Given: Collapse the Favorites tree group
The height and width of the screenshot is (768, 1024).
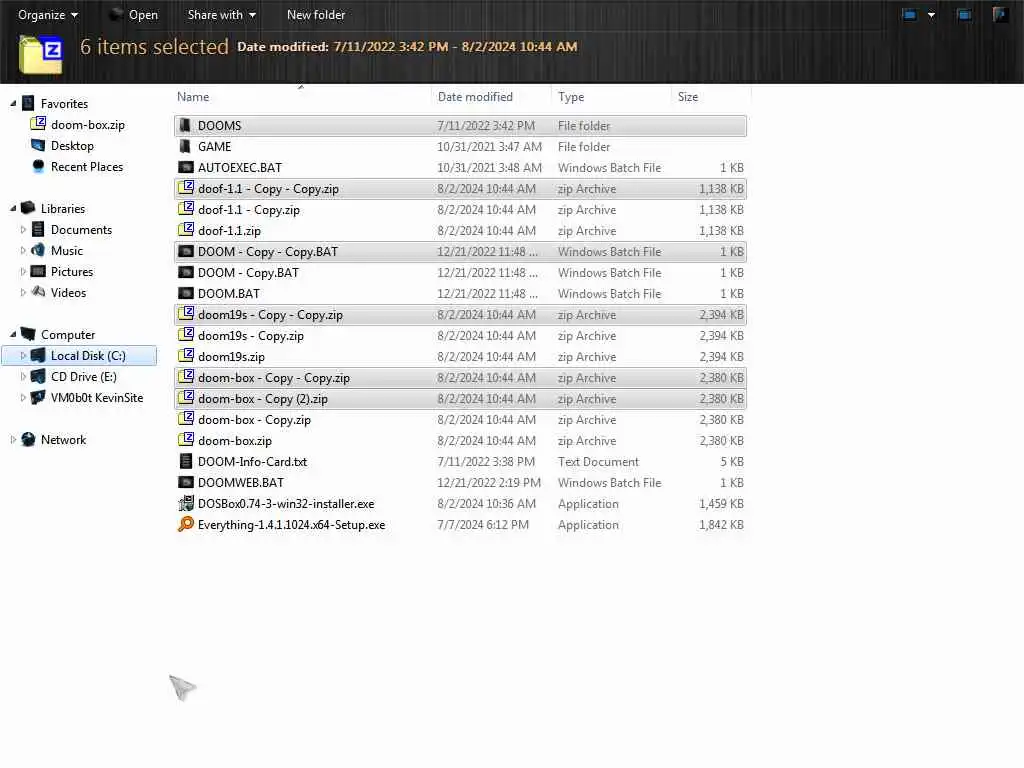Looking at the screenshot, I should (12, 103).
